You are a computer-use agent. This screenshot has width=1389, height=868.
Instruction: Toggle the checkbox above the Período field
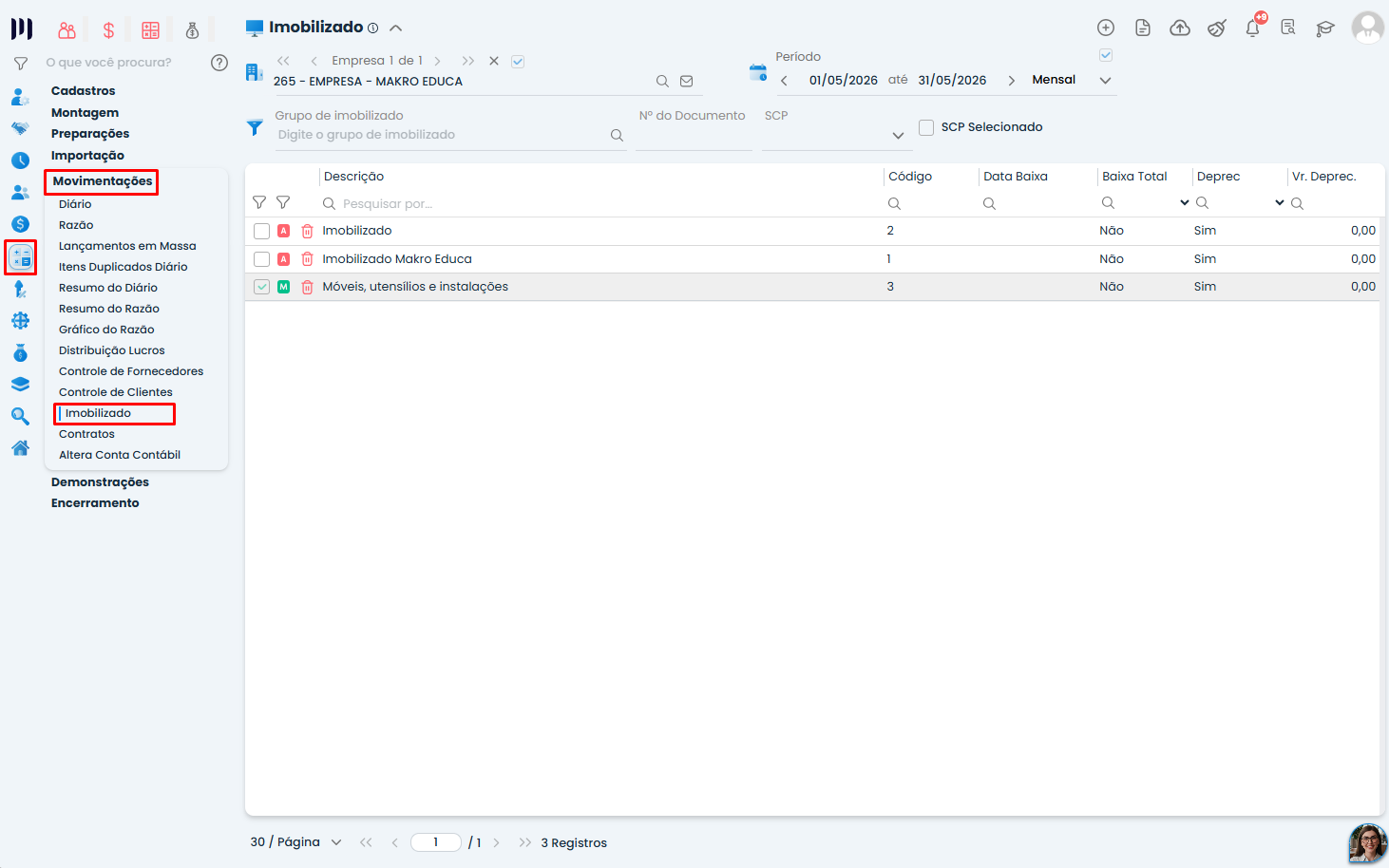tap(1106, 55)
